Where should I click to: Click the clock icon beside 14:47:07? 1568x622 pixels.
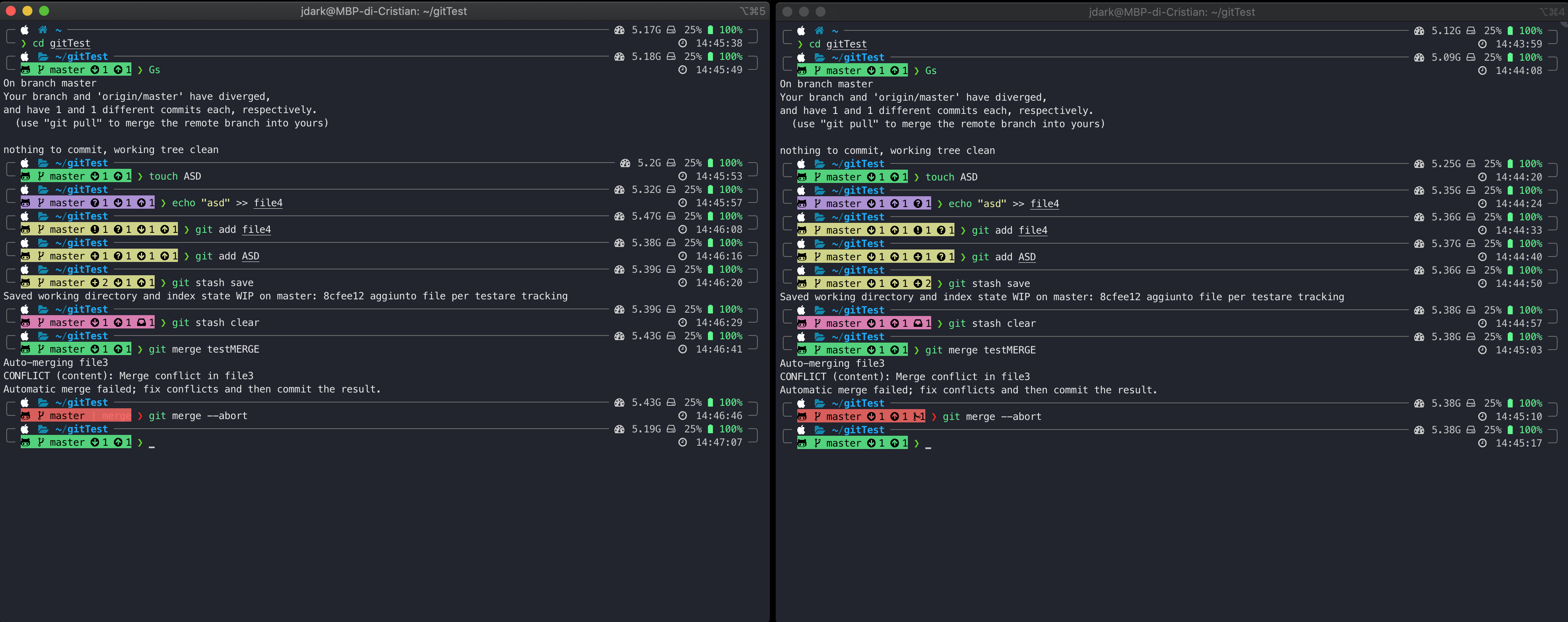click(x=683, y=442)
